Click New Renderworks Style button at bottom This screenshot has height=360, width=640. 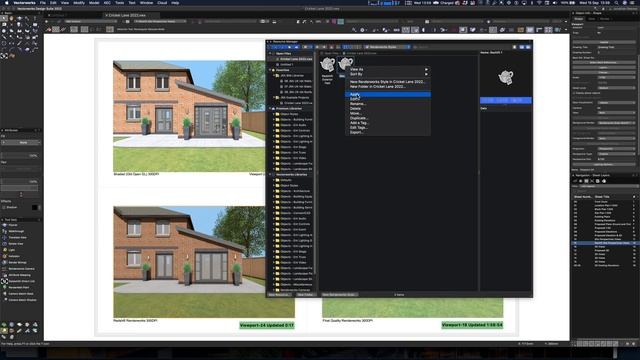coord(339,294)
